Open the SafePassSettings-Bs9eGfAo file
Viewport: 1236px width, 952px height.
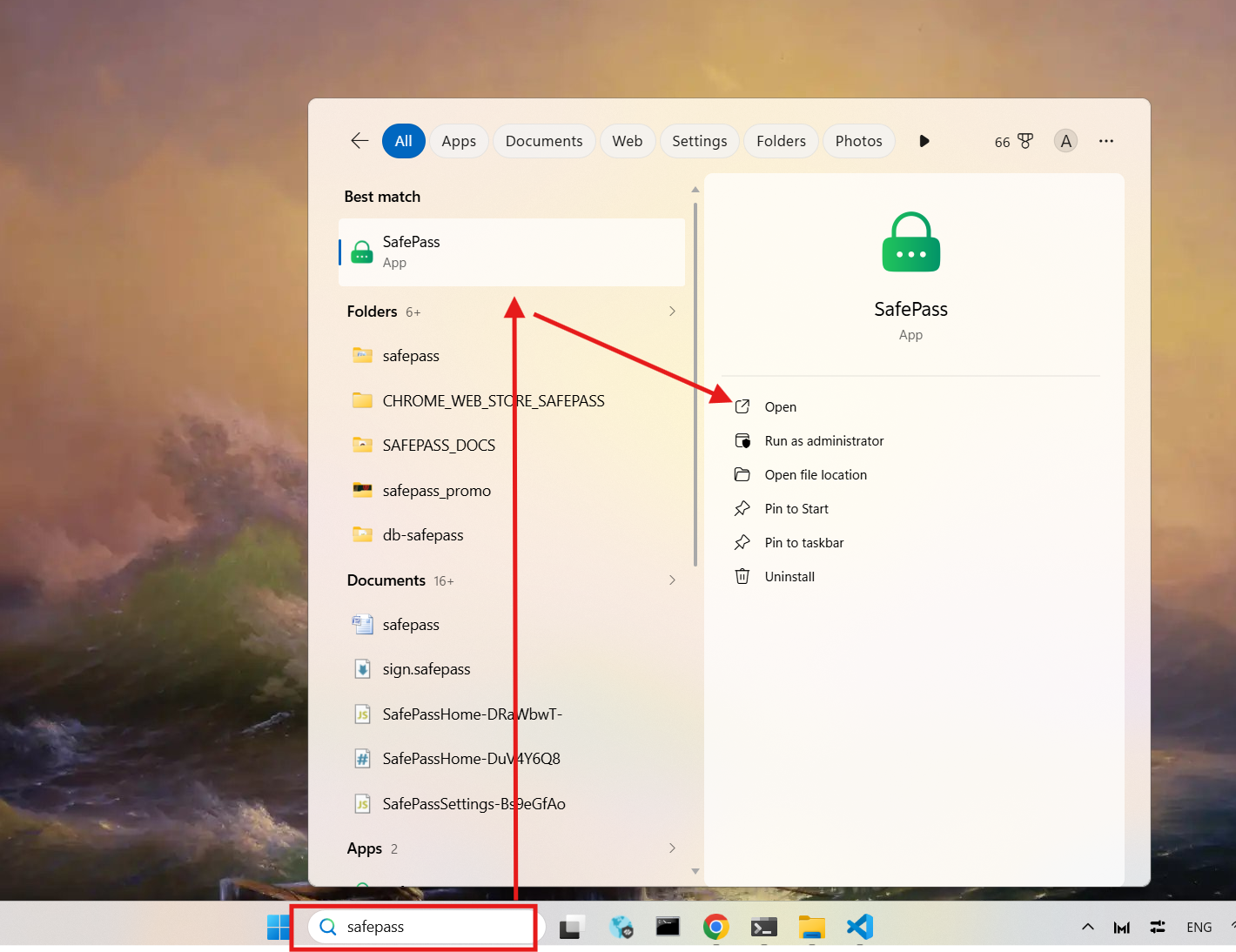512,804
